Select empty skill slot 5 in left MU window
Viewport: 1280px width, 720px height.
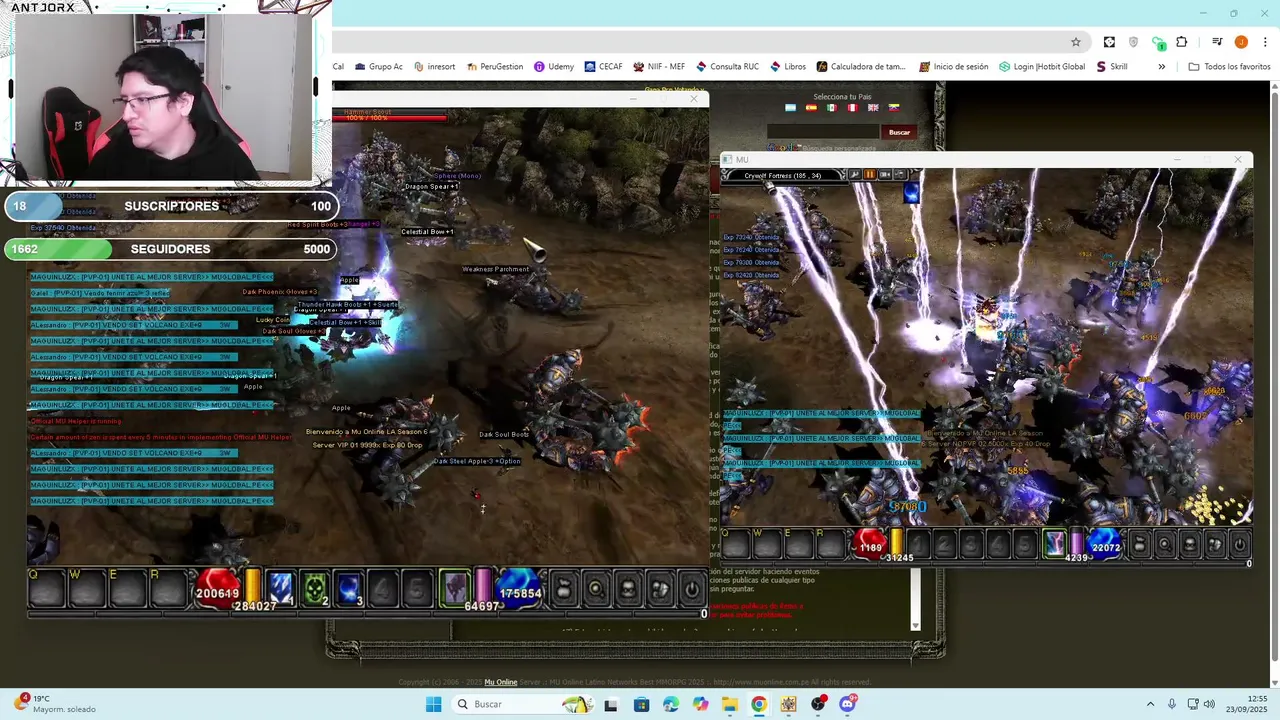[417, 589]
